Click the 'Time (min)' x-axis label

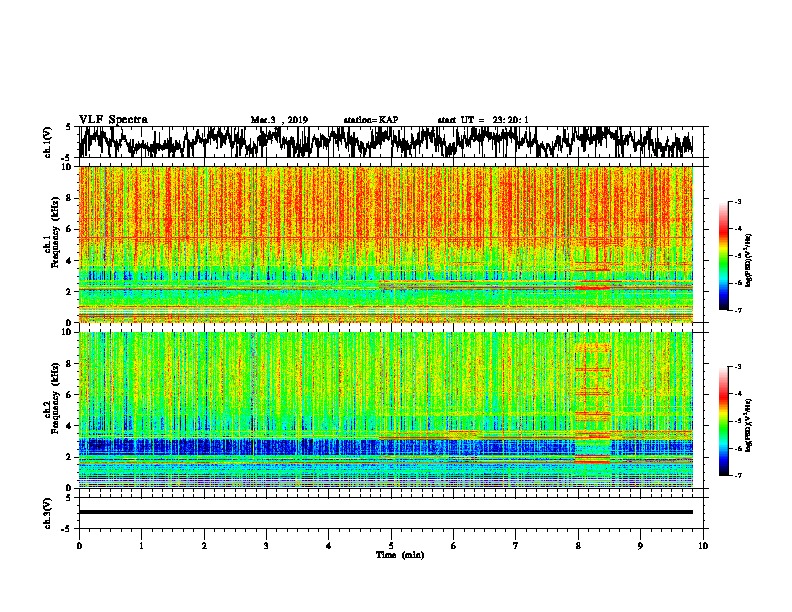(400, 555)
